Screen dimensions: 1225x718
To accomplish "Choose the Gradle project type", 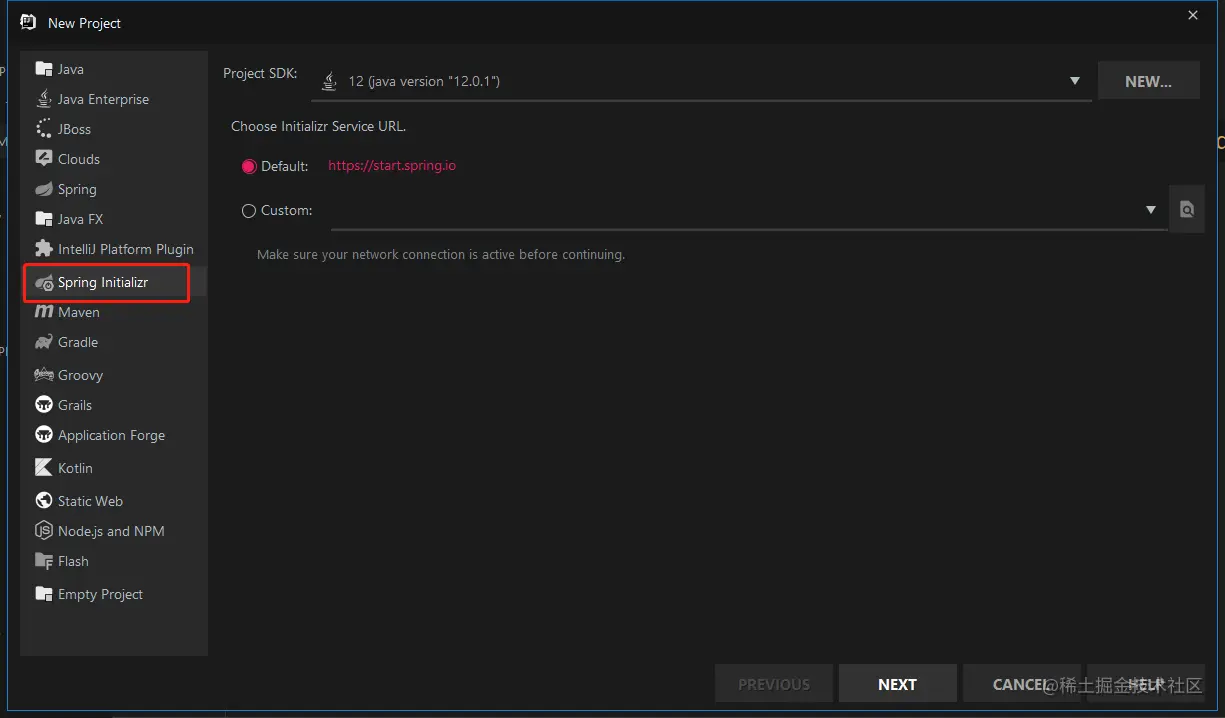I will [x=114, y=342].
